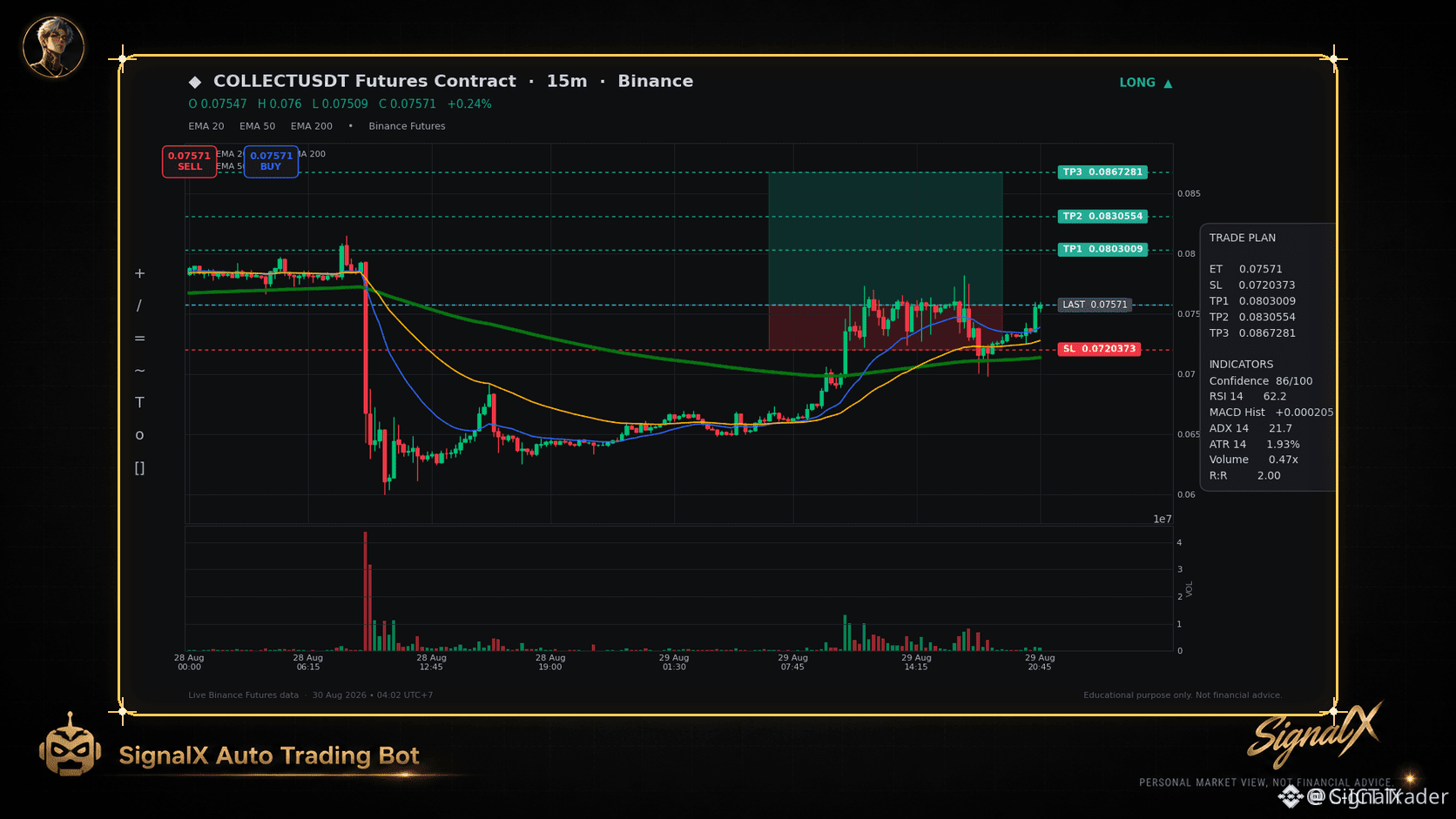Click the 15m timeframe label
The height and width of the screenshot is (819, 1456).
567,81
